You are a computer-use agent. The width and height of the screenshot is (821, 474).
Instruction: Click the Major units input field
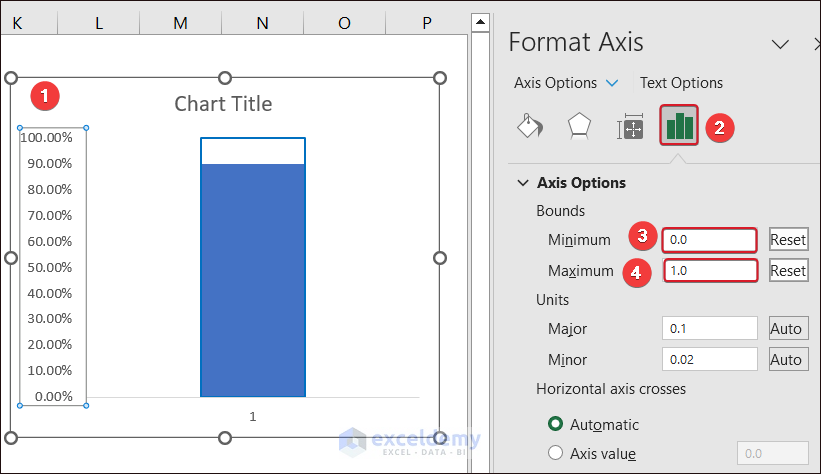710,329
